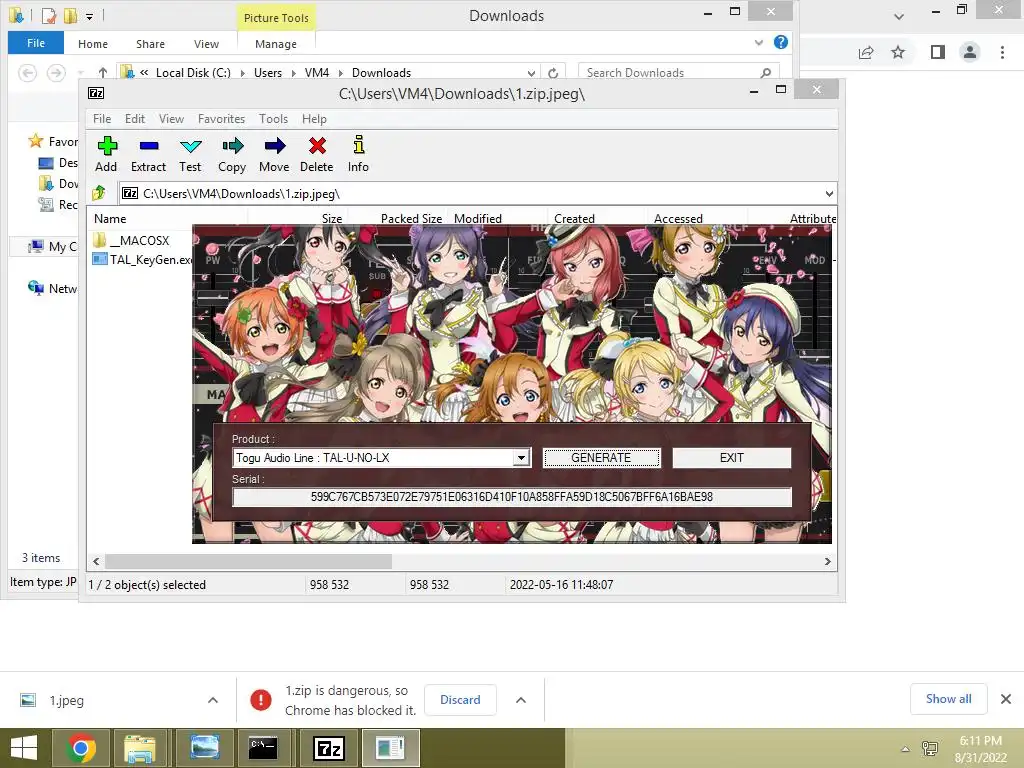Expand the 7-Zip address path dropdown

829,194
